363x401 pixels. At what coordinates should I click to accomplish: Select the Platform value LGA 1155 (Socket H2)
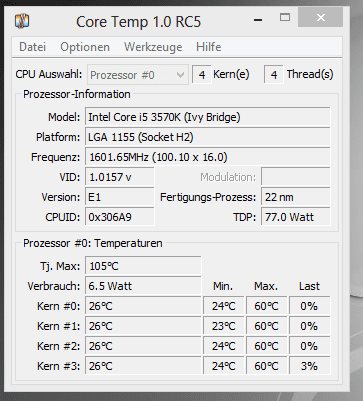(207, 137)
